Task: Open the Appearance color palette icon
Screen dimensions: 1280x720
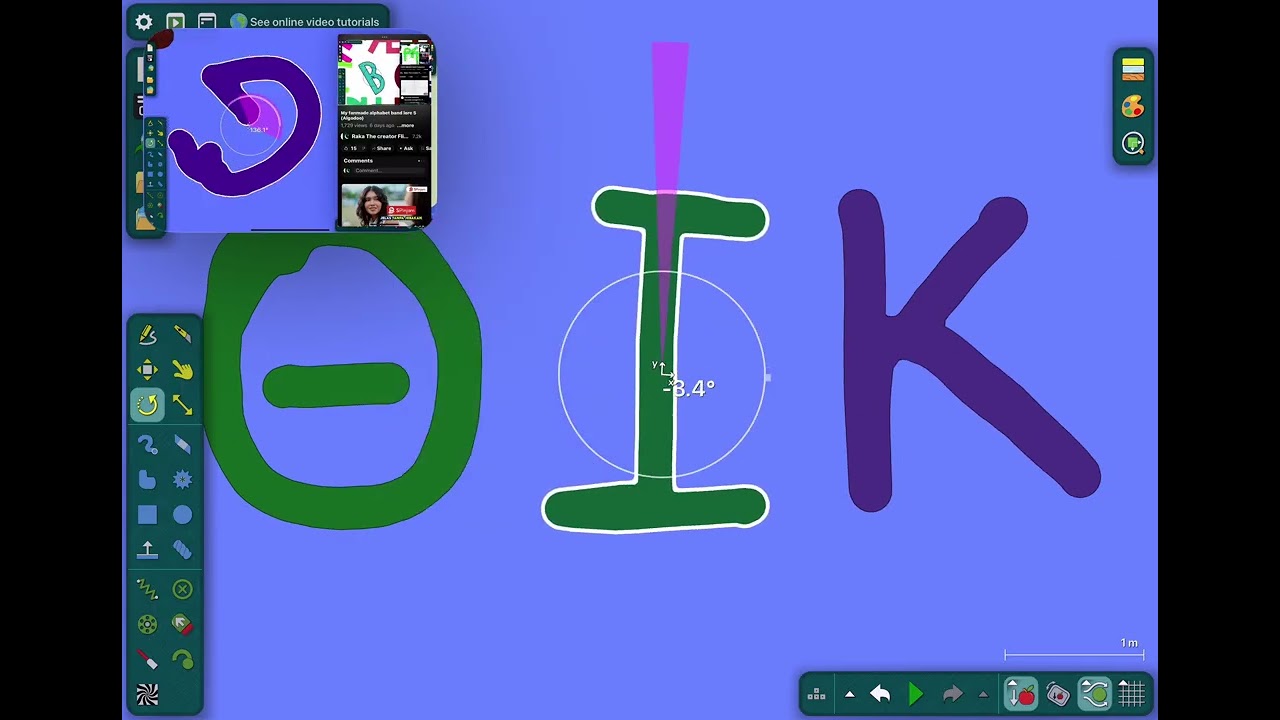Action: (1133, 106)
